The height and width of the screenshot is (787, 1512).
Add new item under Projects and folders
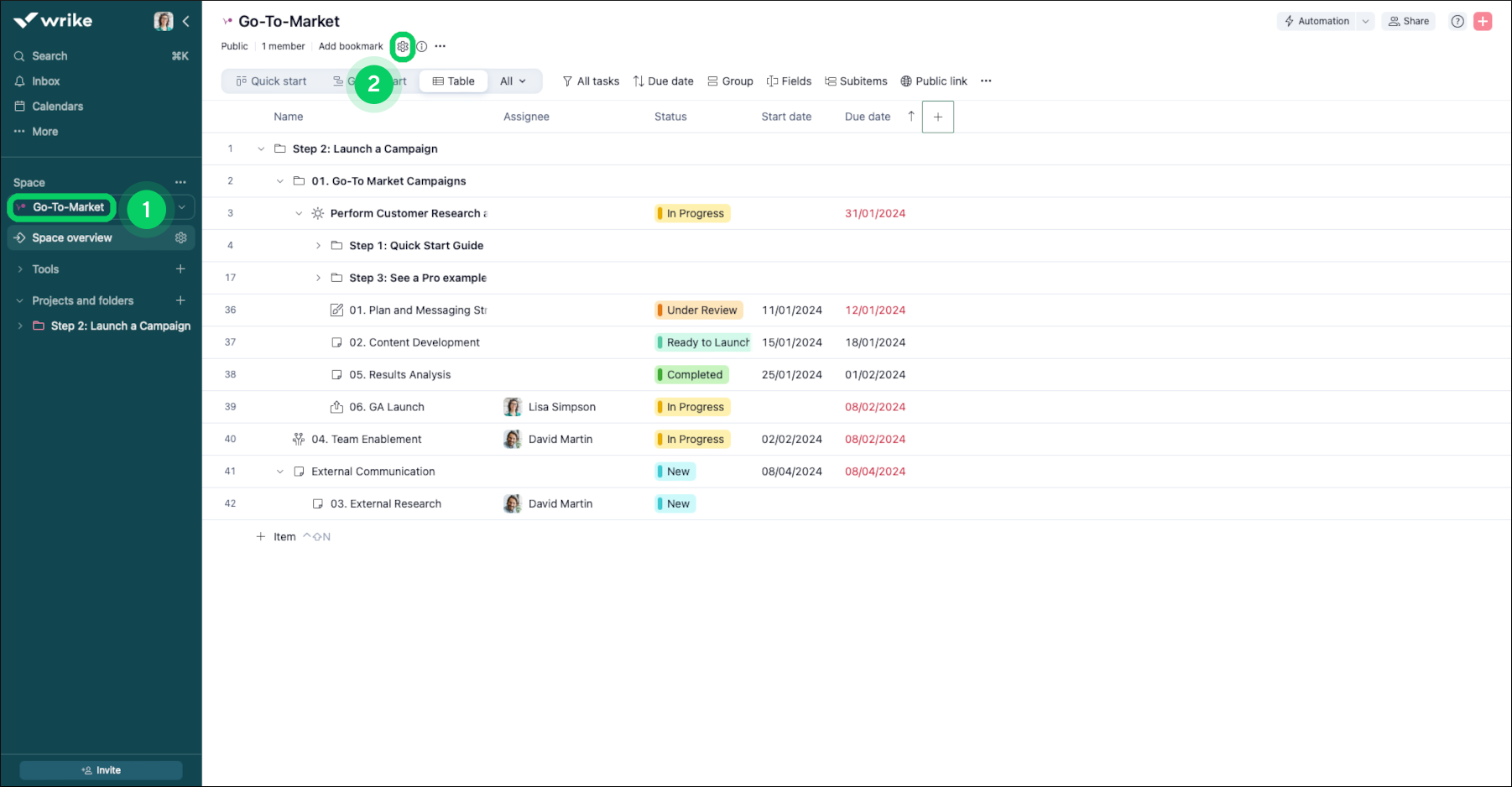[x=180, y=300]
